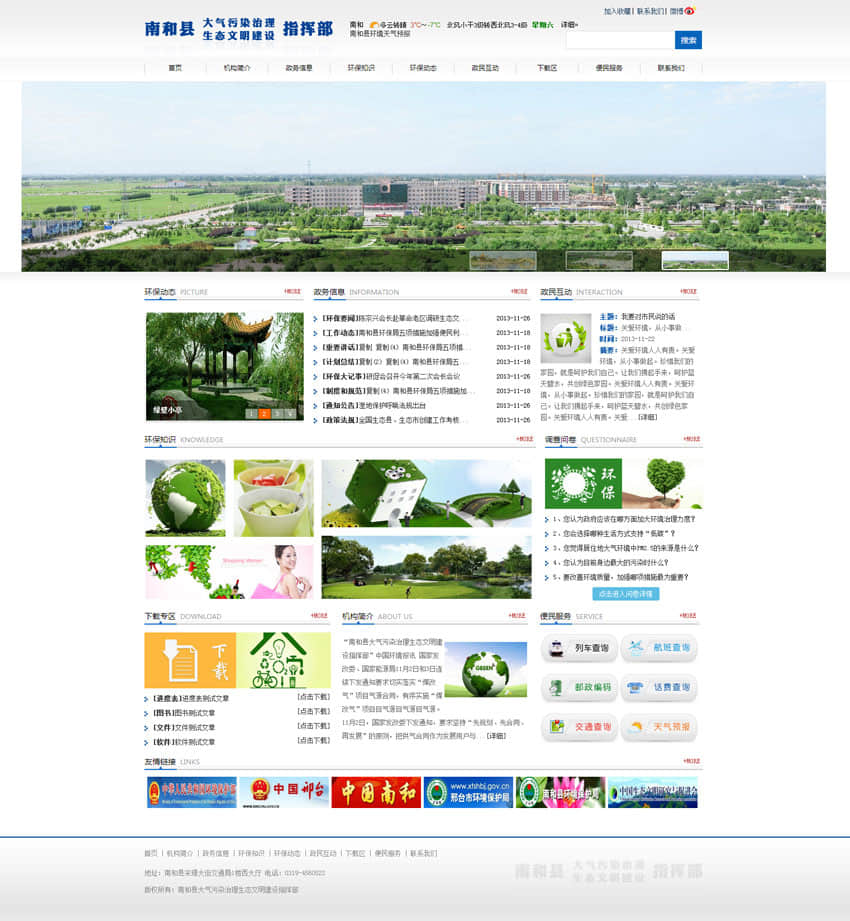Expand MORE in 政务信息 Information section
This screenshot has width=850, height=921.
click(519, 292)
